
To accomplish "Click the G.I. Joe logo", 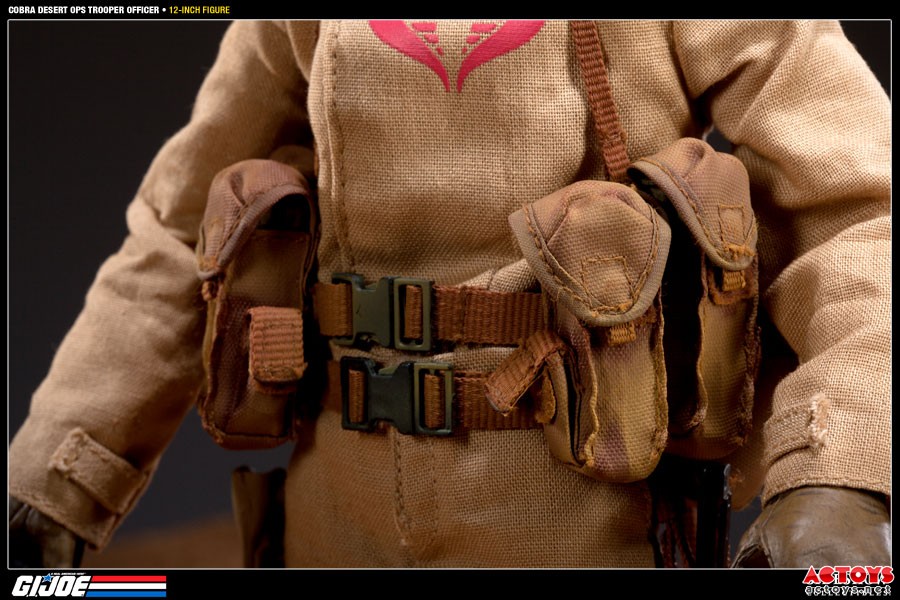I will (50, 584).
